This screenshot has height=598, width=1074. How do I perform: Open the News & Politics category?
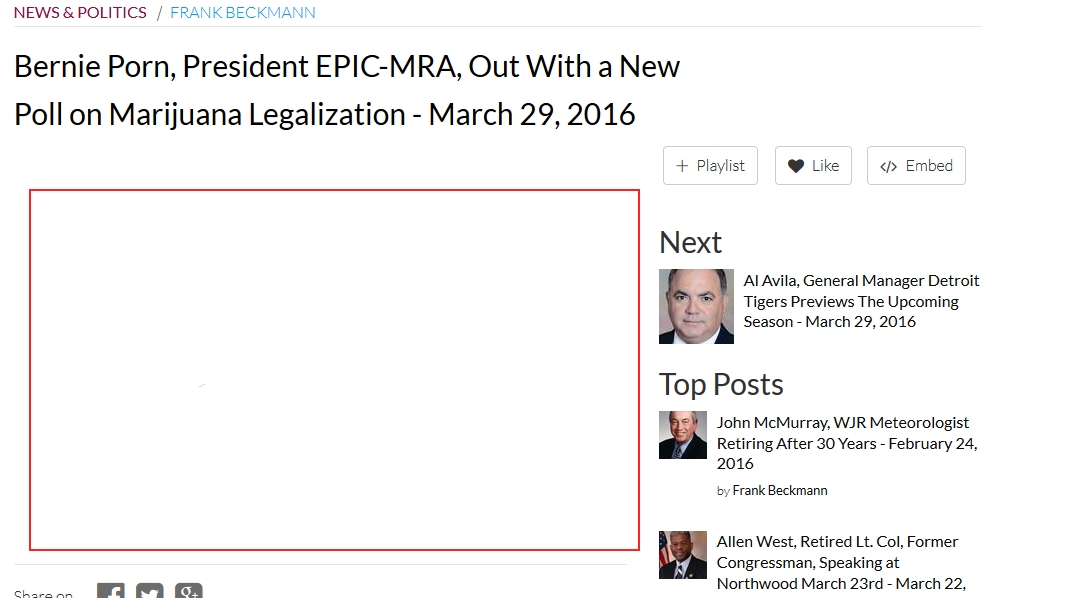(x=80, y=12)
